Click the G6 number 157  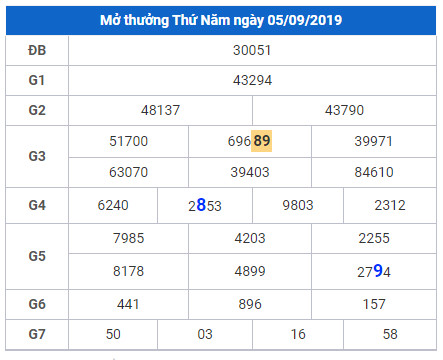374,304
